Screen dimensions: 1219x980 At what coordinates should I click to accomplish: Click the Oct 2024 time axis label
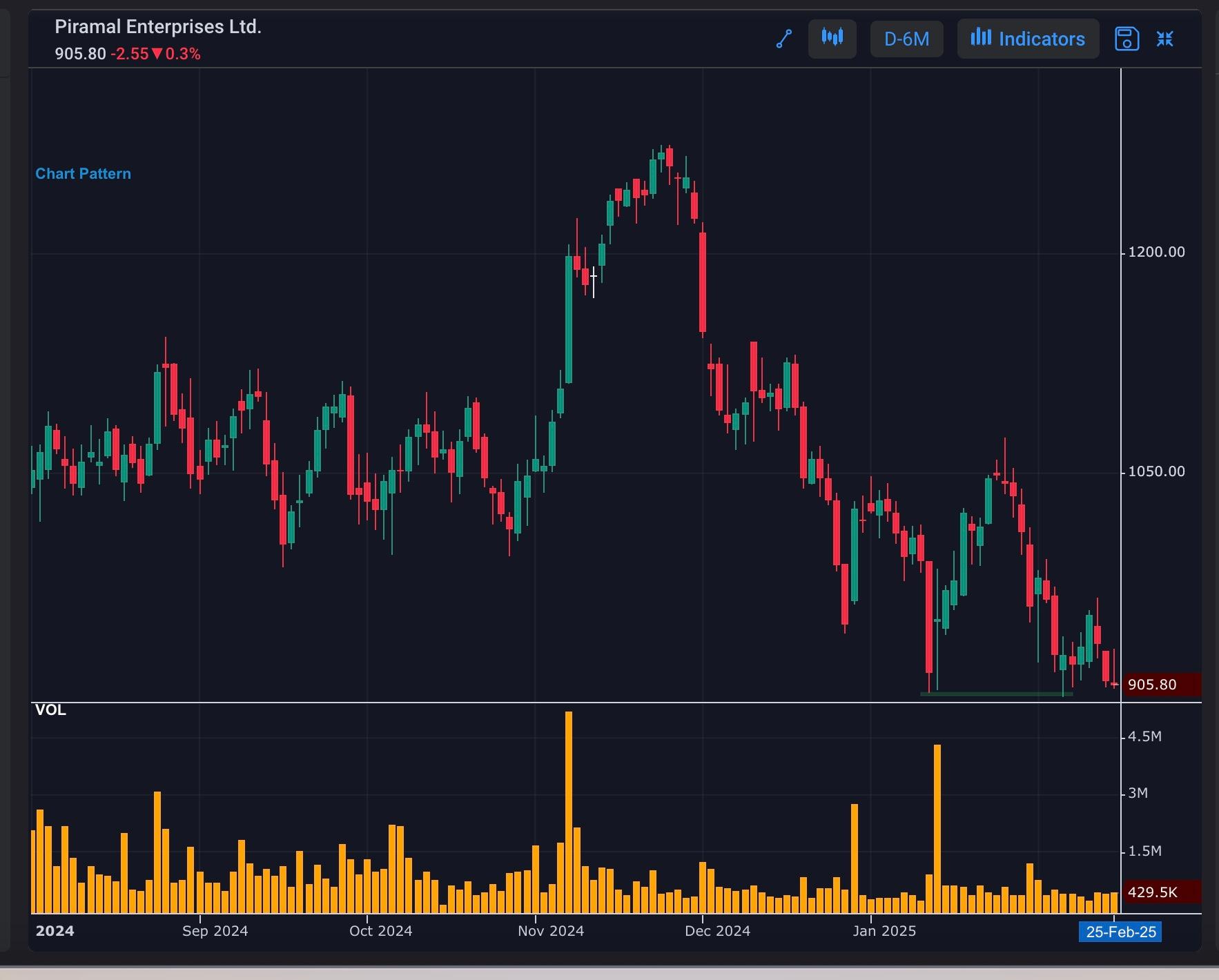coord(380,931)
